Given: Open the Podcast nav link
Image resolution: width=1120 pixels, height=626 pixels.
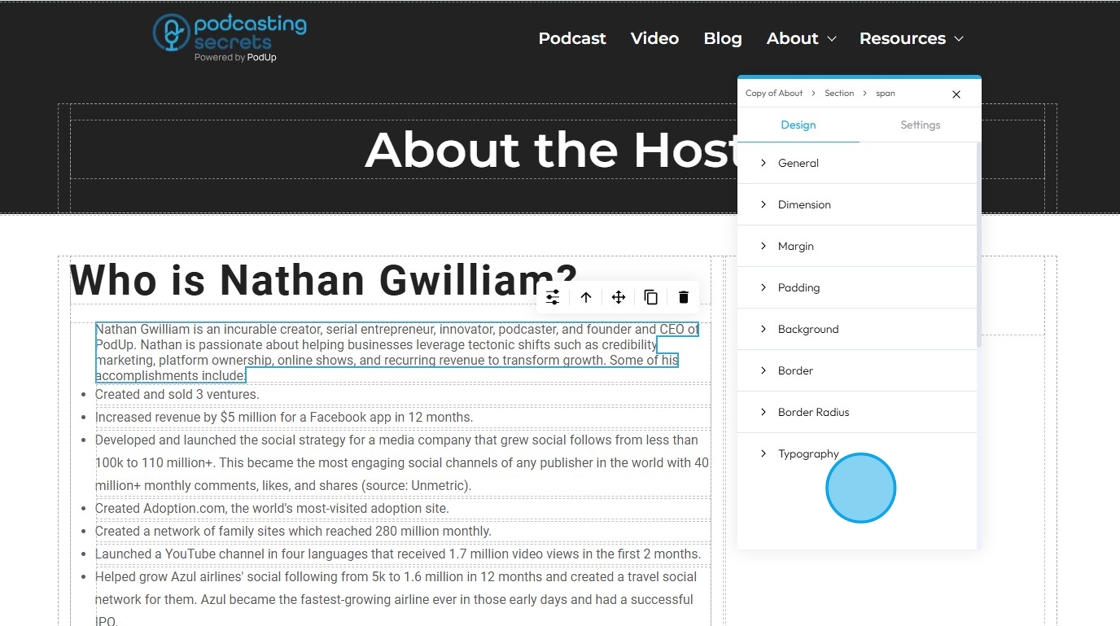Looking at the screenshot, I should click(572, 39).
